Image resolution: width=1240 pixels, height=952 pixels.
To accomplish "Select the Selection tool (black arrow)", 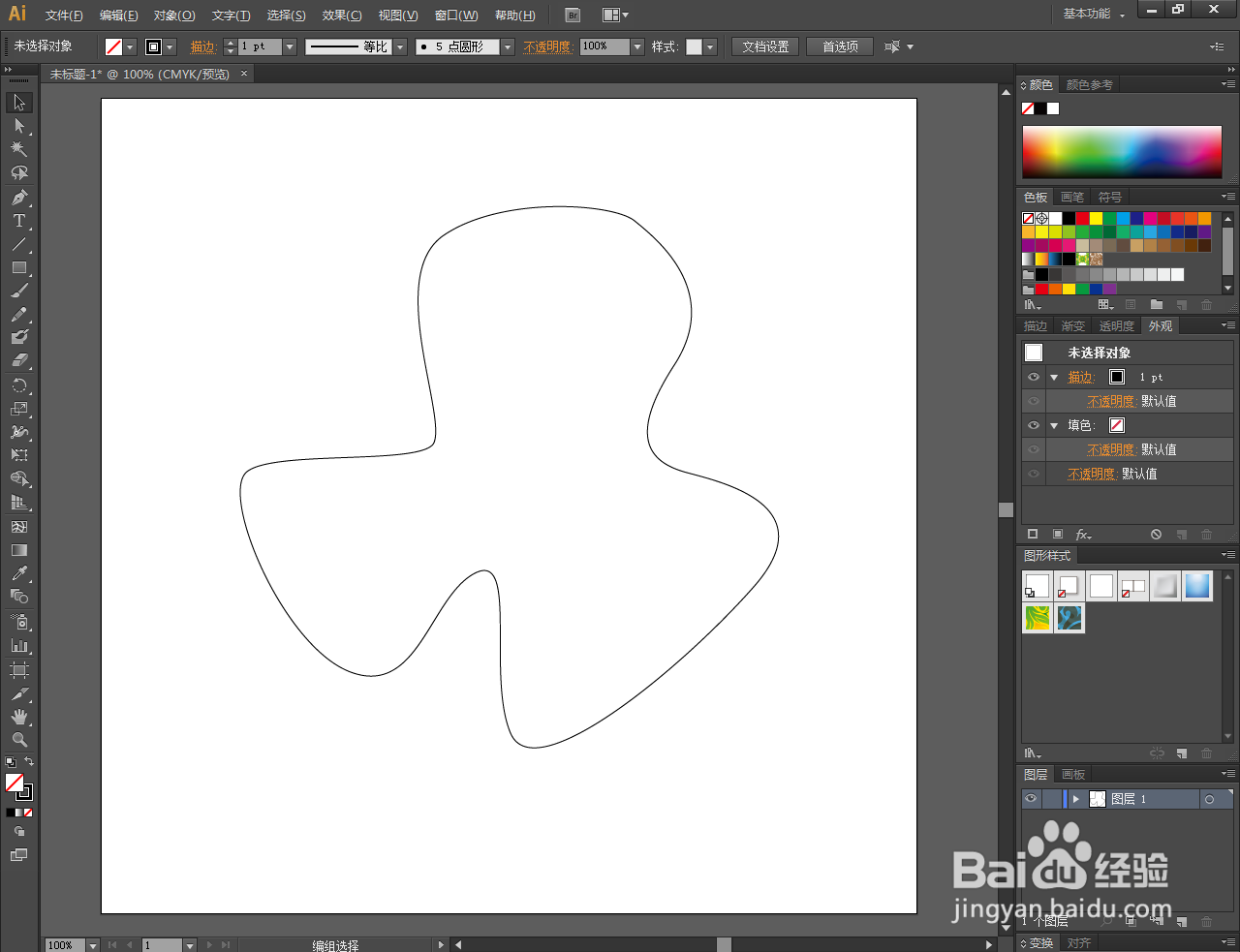I will click(18, 103).
